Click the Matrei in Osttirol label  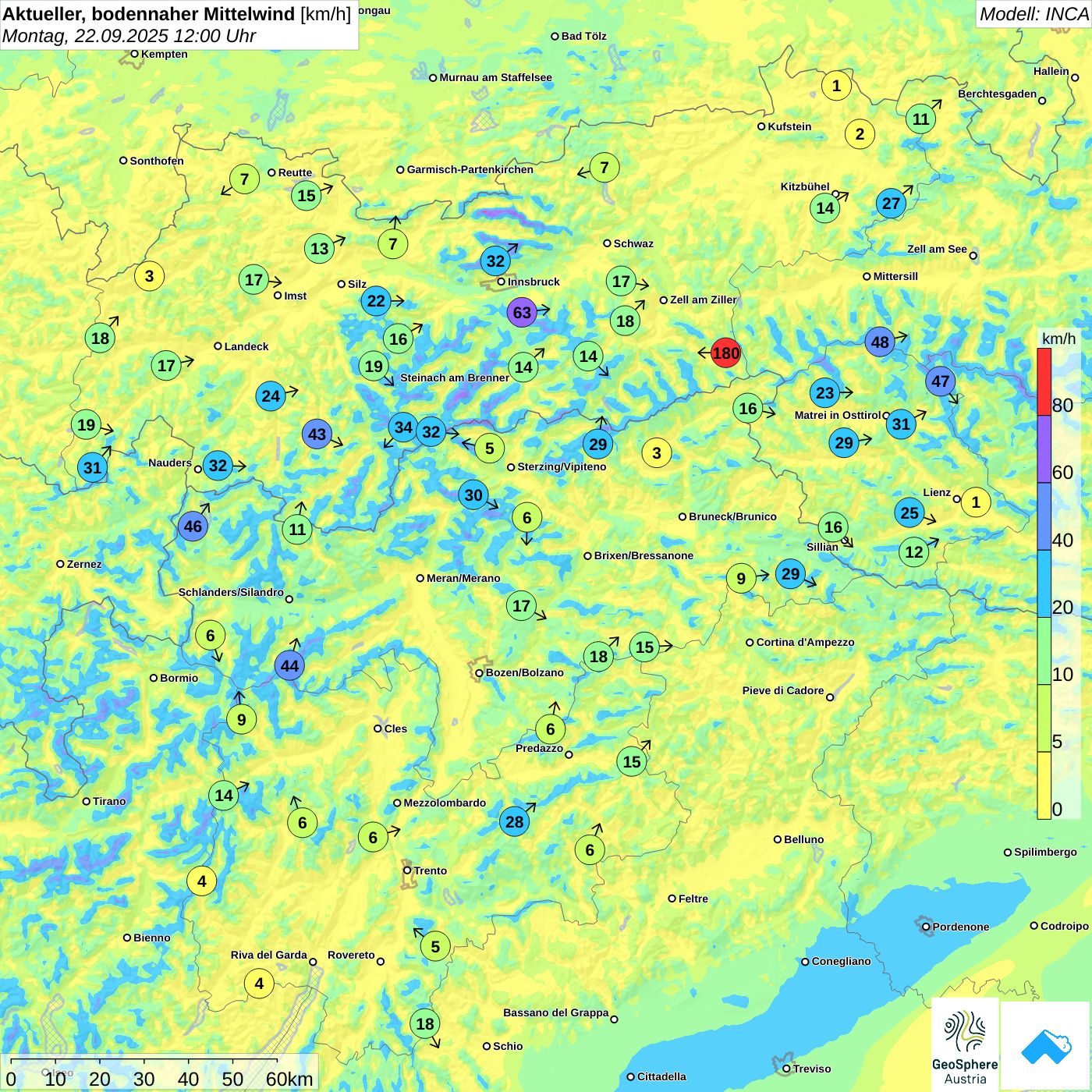(837, 415)
